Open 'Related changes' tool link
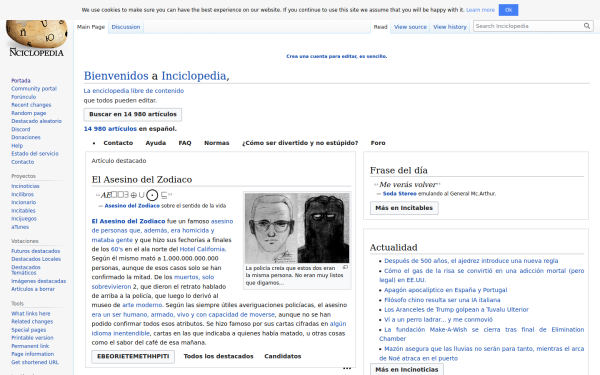Viewport: 600px width, 375px height. coord(32,322)
